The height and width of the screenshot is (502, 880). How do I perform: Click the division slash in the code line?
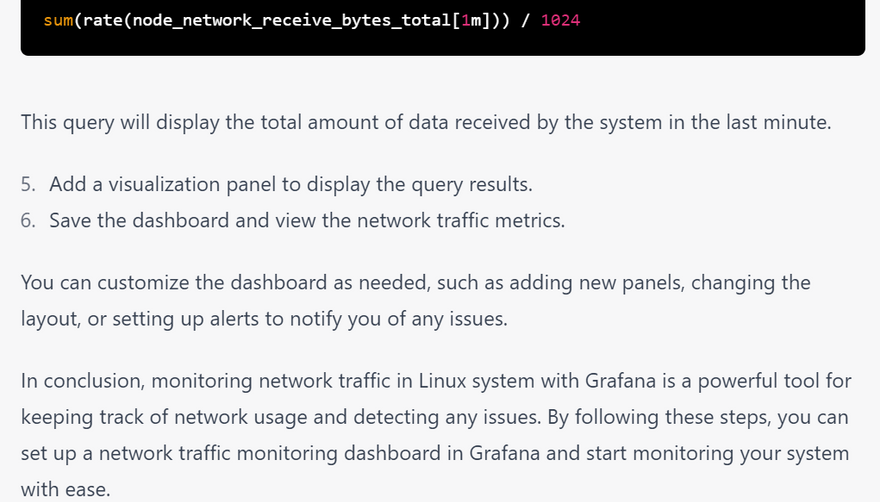[524, 20]
